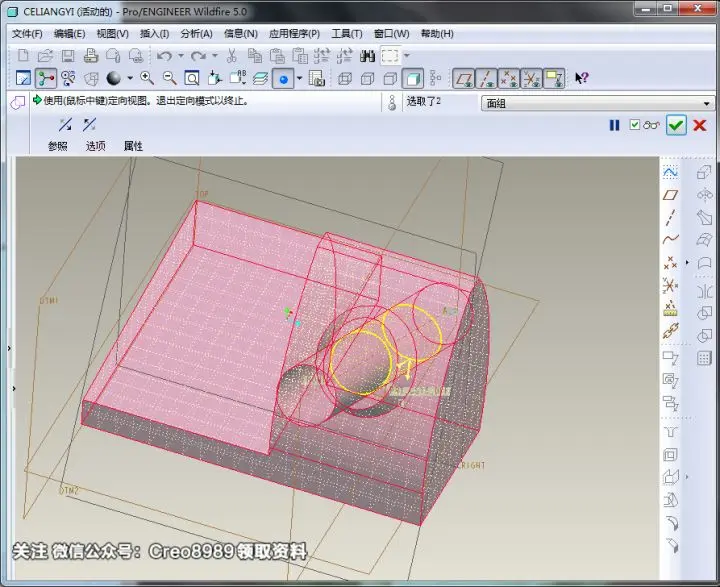Open the 文件(F) menu
This screenshot has width=720, height=587.
27,34
